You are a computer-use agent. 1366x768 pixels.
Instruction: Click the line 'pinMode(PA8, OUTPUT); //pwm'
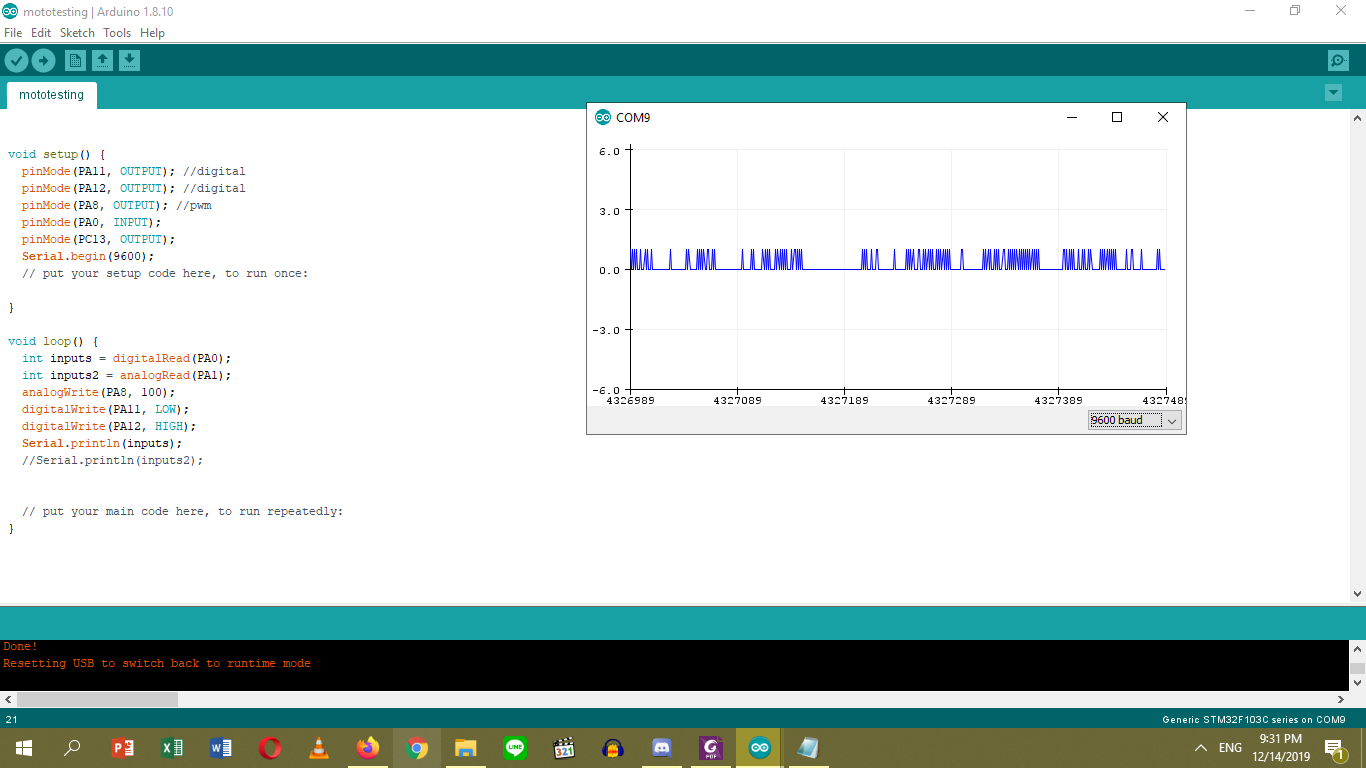pos(116,206)
